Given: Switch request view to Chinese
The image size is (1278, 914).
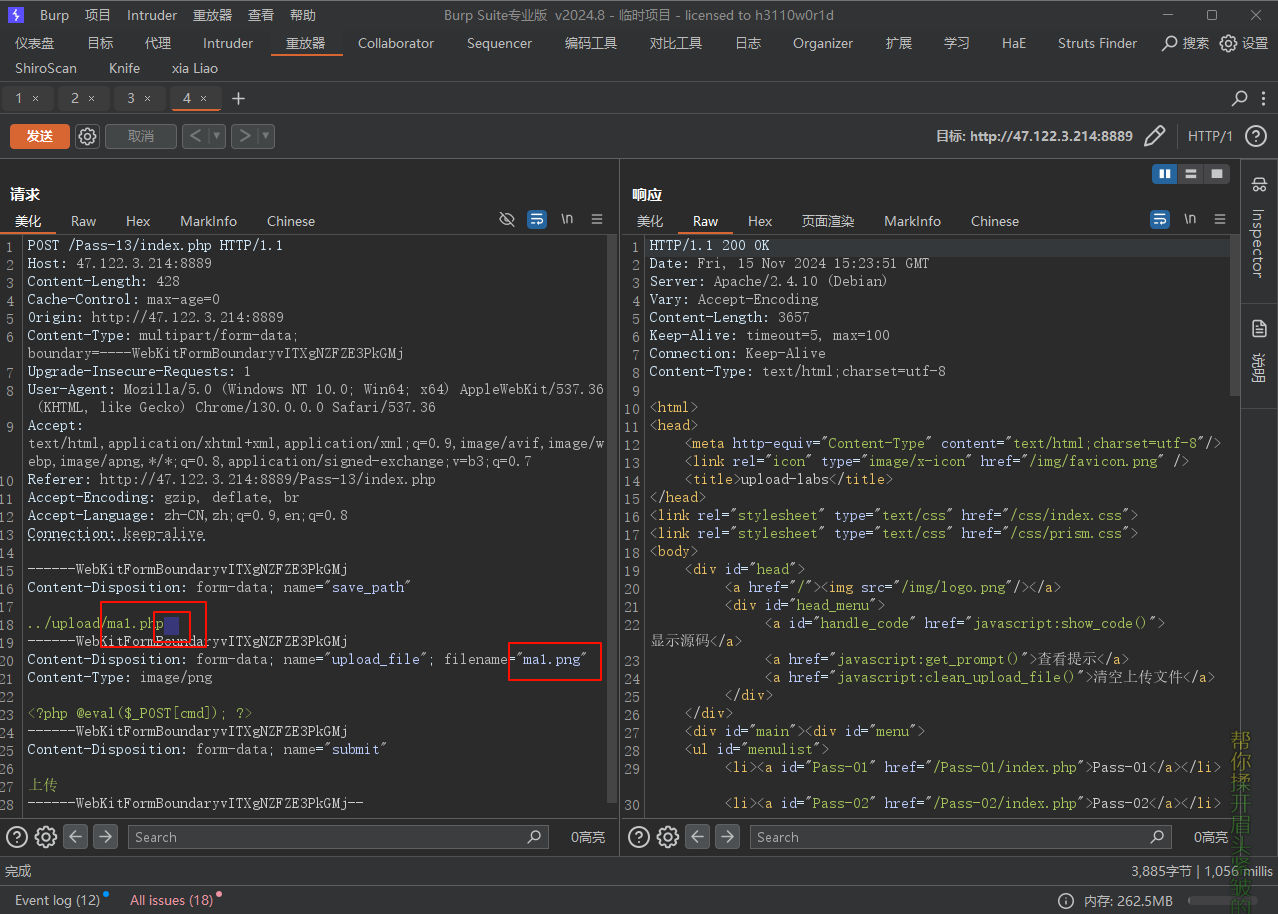Looking at the screenshot, I should coord(291,221).
